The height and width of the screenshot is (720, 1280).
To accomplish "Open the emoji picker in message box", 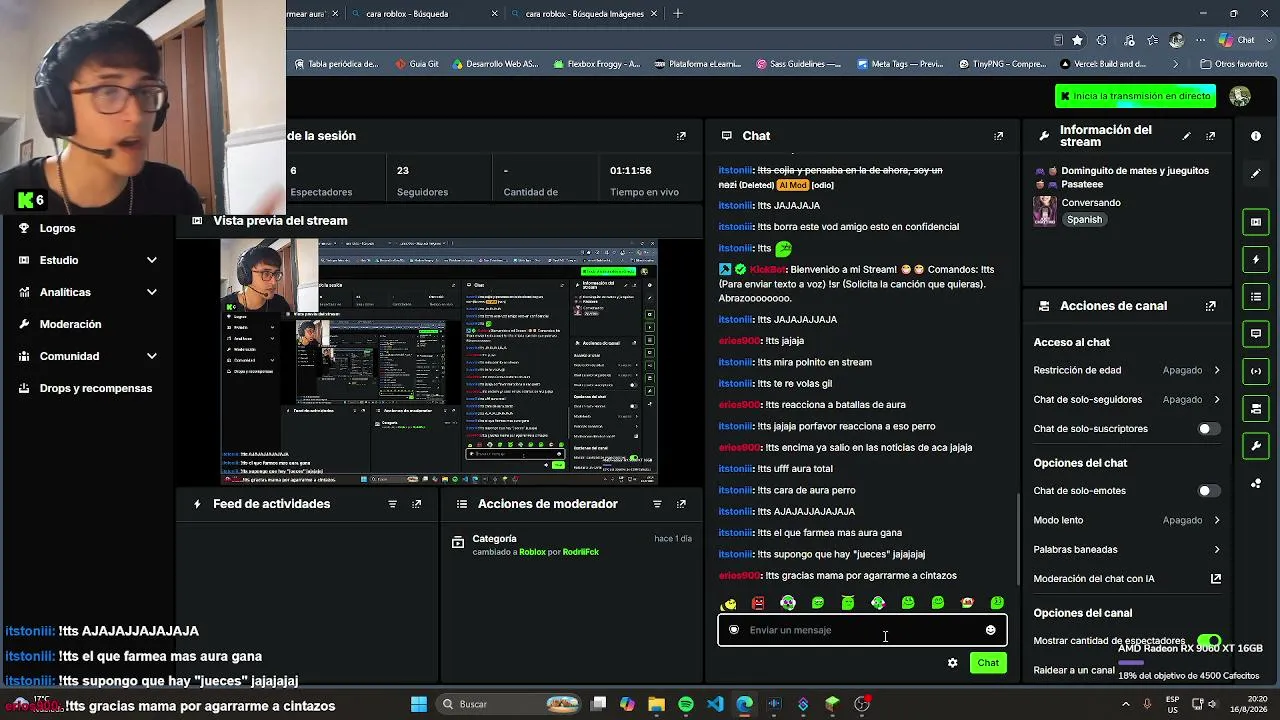I will [990, 630].
